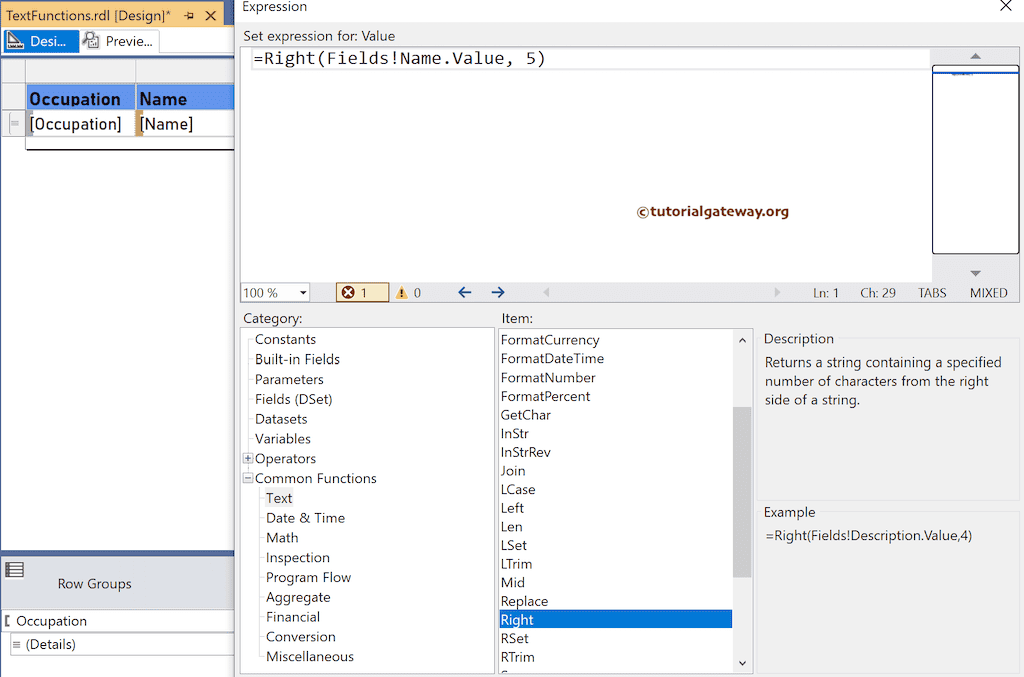Click the back navigation arrow in the status bar
Screen dimensions: 1024x677
point(464,292)
